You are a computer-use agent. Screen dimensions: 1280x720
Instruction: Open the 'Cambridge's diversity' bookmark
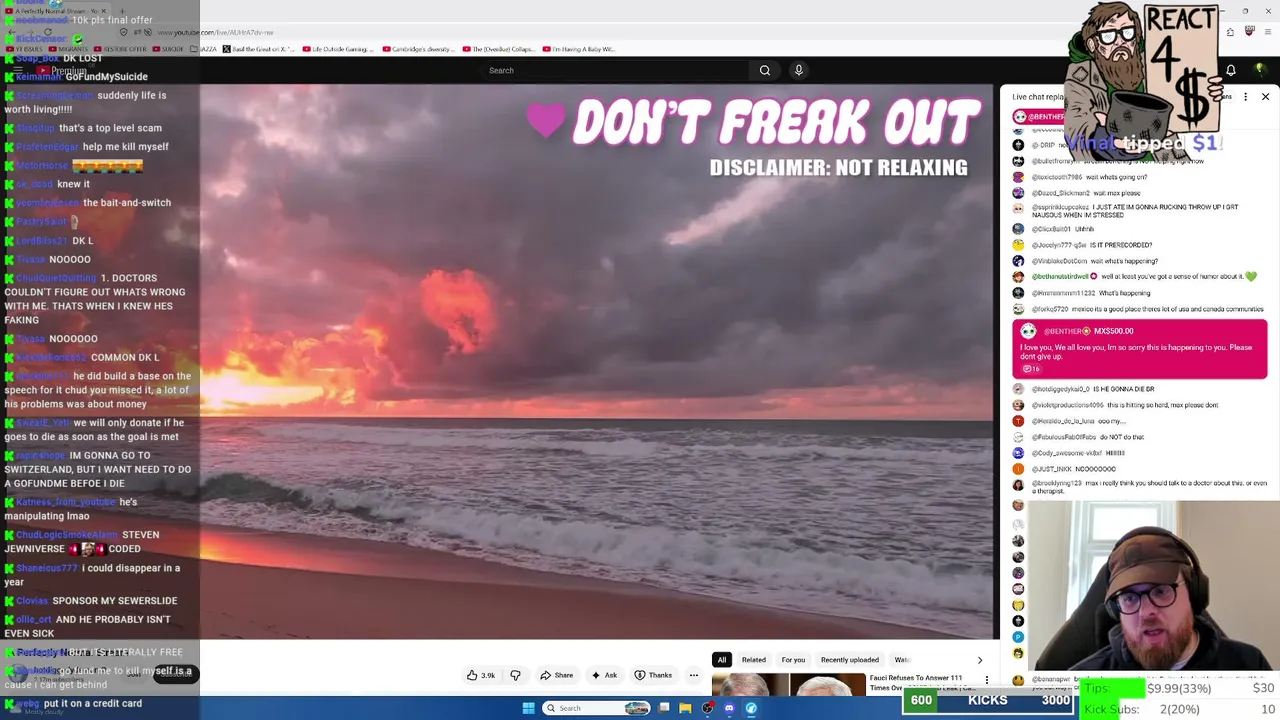420,49
